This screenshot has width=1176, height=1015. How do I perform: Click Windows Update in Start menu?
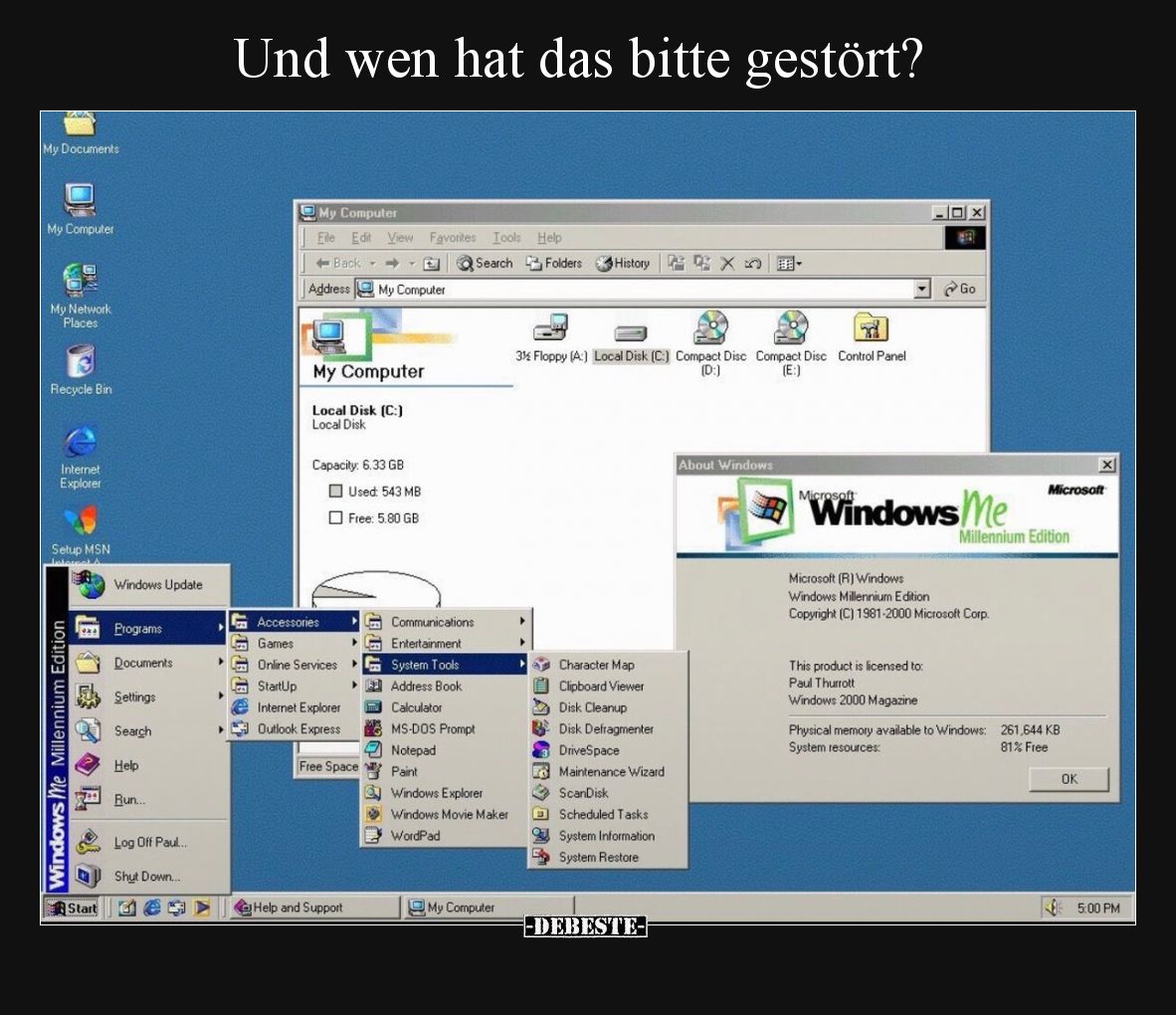coord(148,585)
